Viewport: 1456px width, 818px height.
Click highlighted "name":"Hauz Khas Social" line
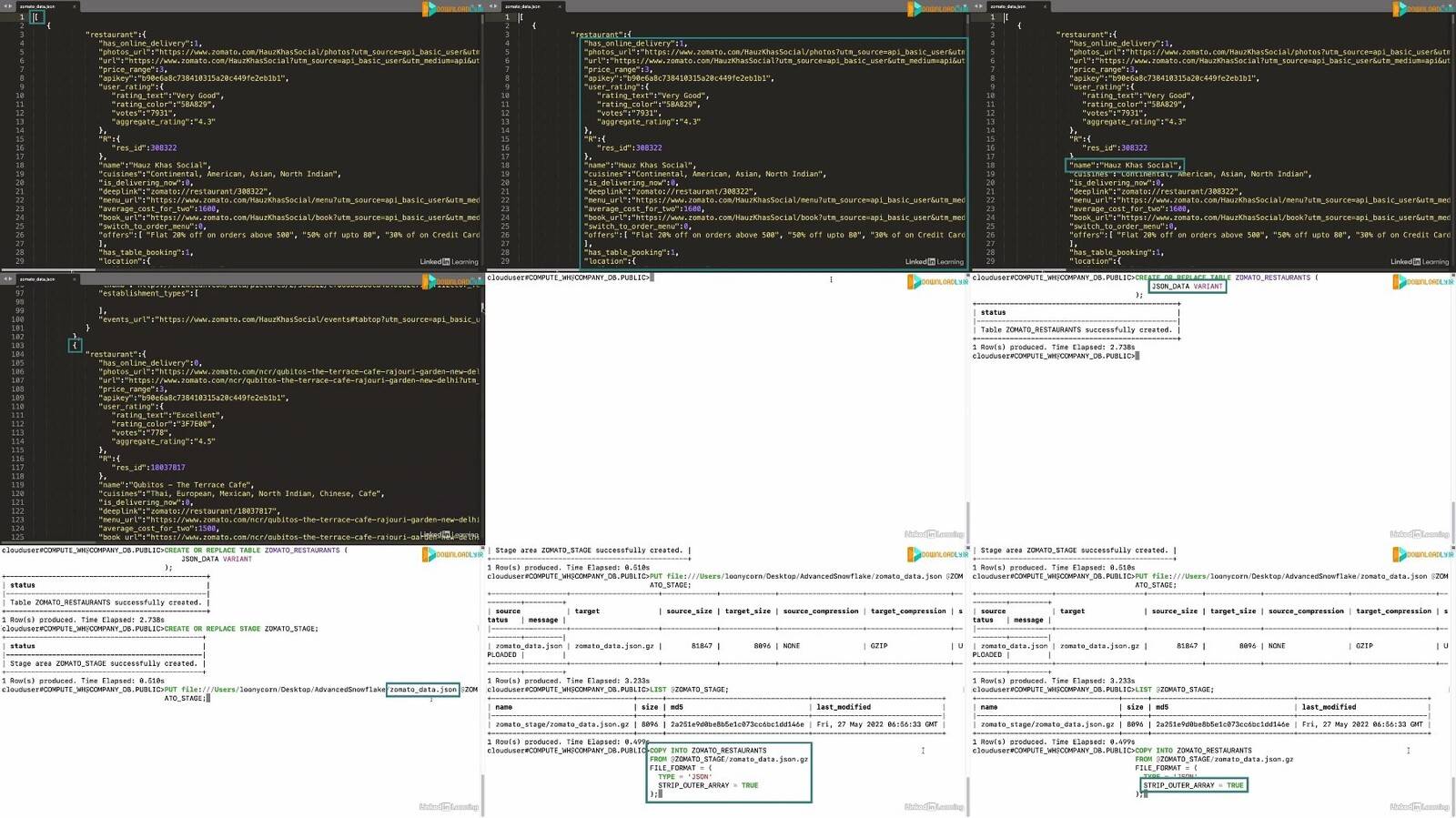tap(1124, 166)
